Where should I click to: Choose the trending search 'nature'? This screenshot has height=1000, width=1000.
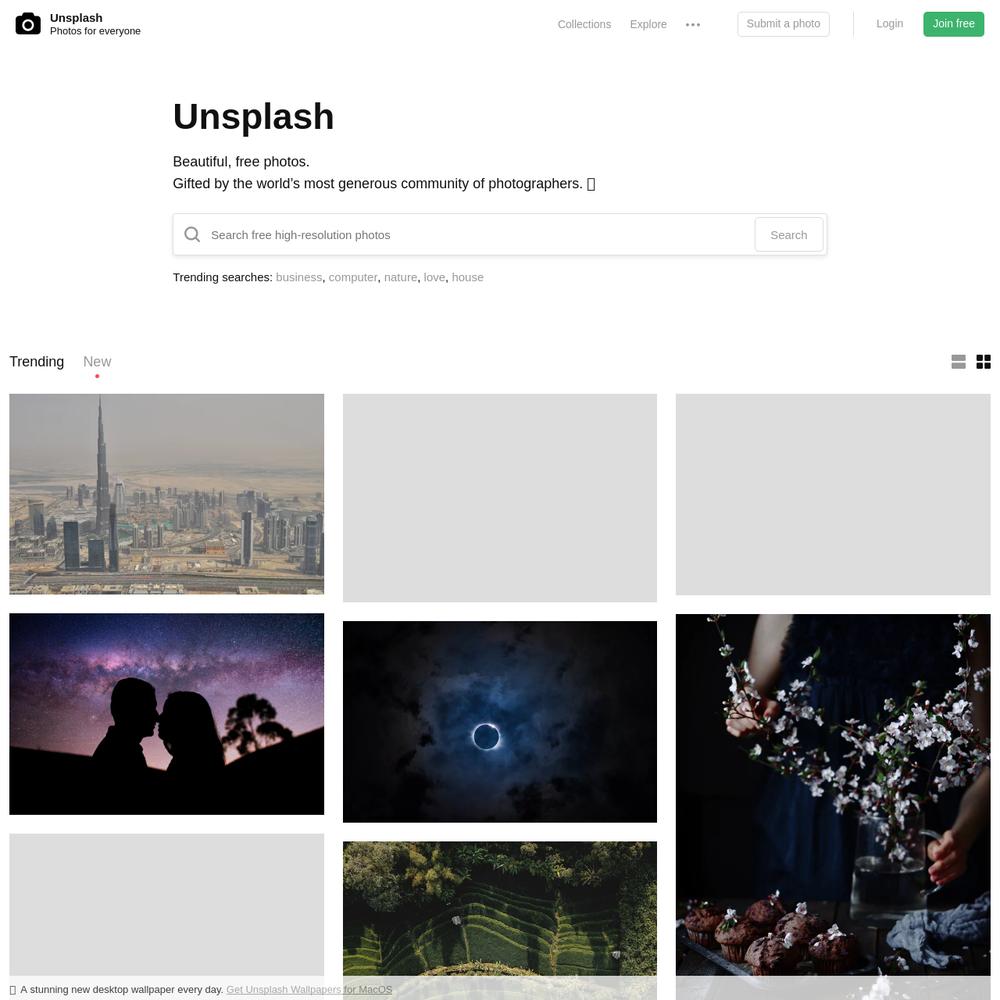(x=401, y=277)
